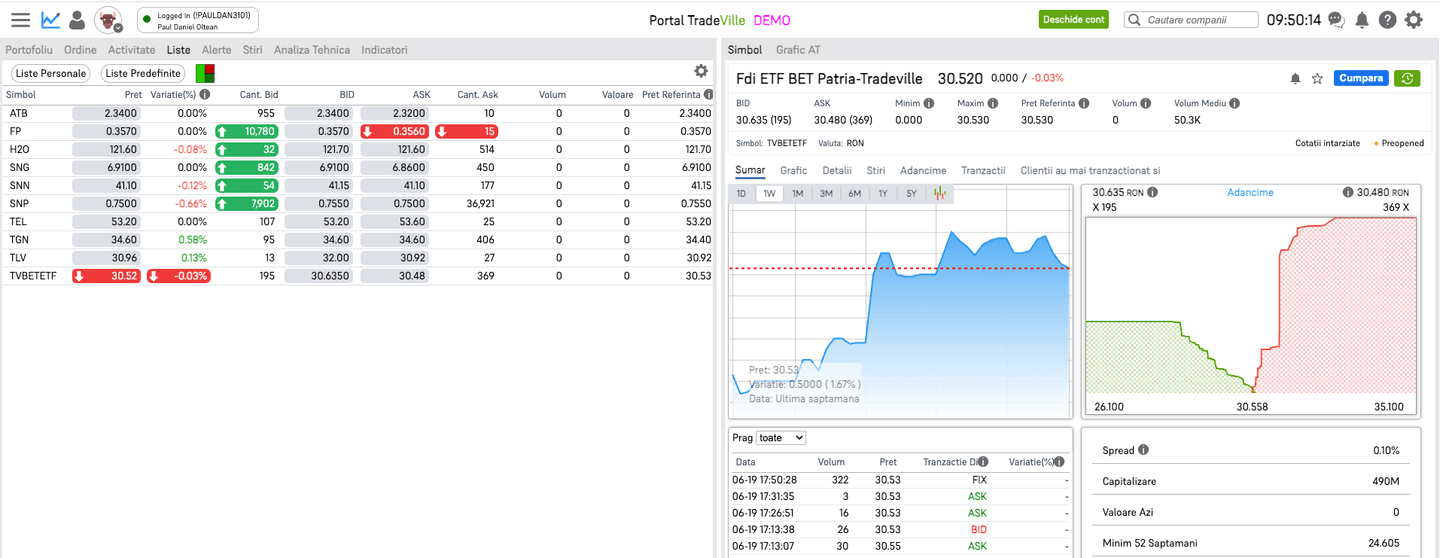This screenshot has width=1440, height=558.
Task: Open the Liste Predefinite dropdown
Action: pyautogui.click(x=143, y=73)
